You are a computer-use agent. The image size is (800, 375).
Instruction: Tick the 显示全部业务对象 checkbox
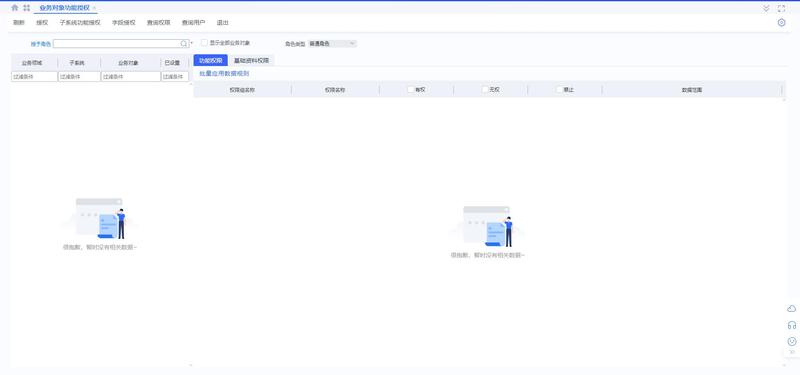pyautogui.click(x=204, y=43)
